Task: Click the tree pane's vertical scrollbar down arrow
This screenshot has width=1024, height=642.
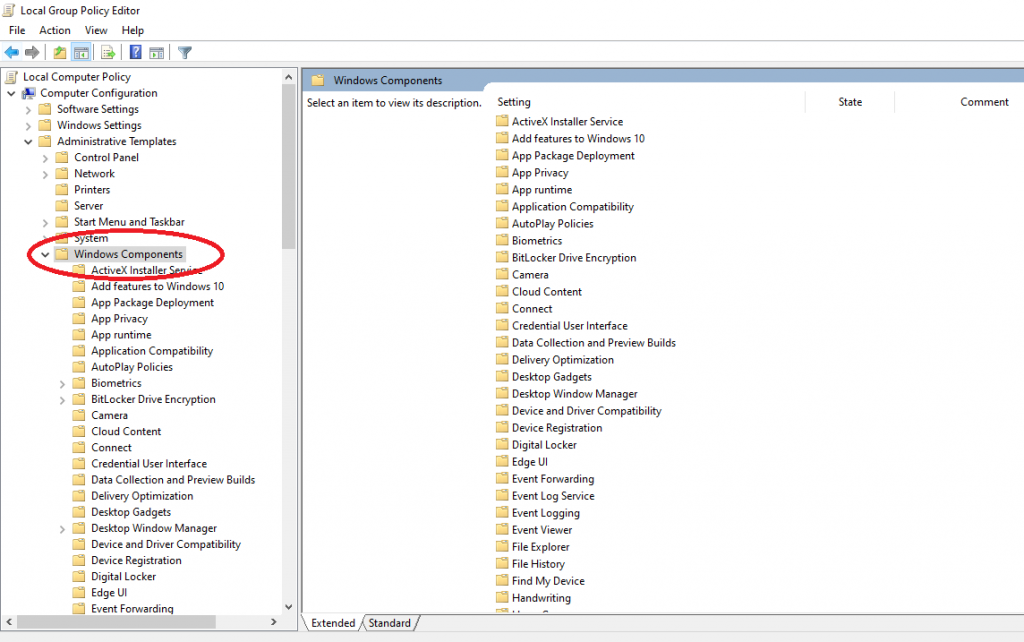Action: coord(289,606)
